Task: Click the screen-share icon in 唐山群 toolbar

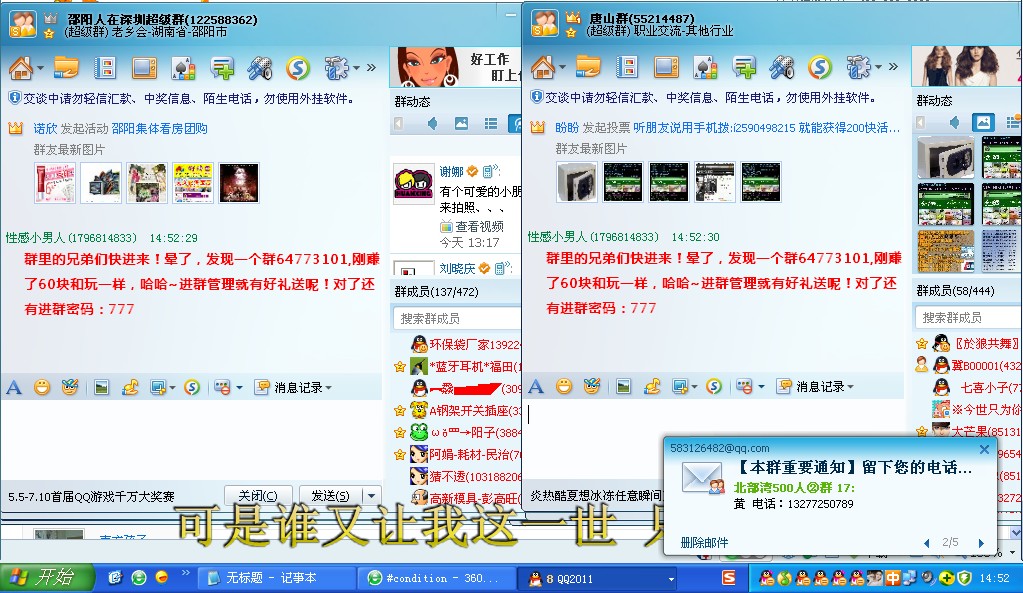Action: coord(665,67)
